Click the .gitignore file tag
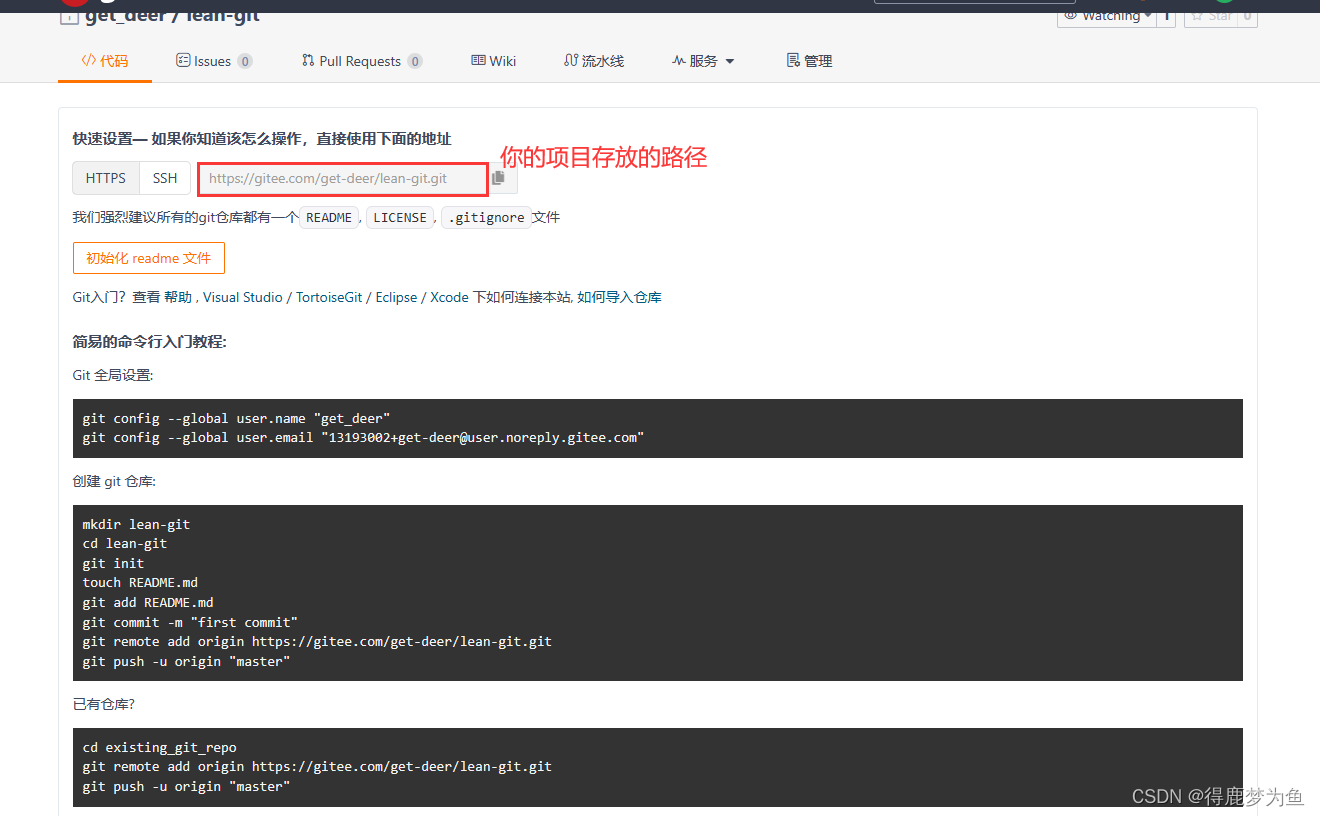This screenshot has height=816, width=1320. point(486,217)
